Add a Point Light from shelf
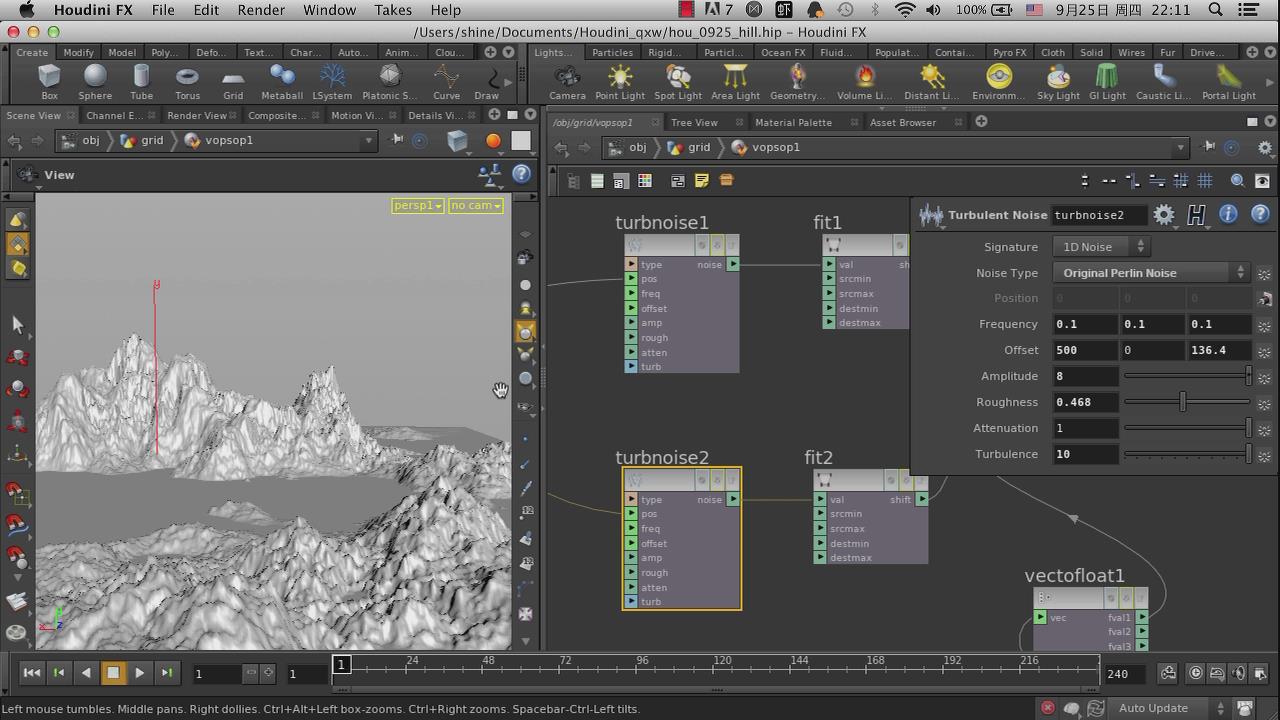The image size is (1280, 720). coord(620,82)
